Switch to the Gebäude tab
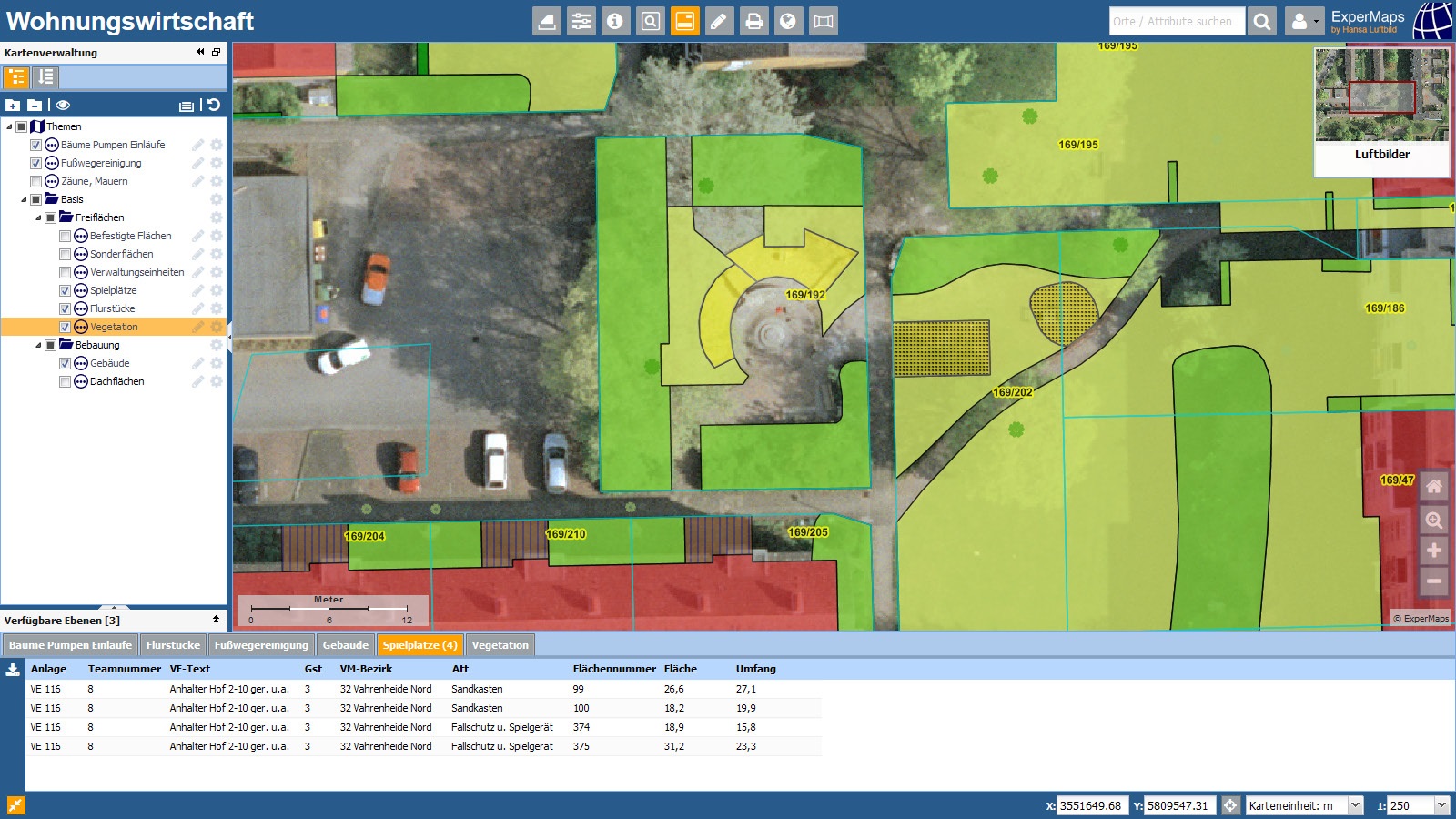This screenshot has width=1456, height=819. point(346,644)
